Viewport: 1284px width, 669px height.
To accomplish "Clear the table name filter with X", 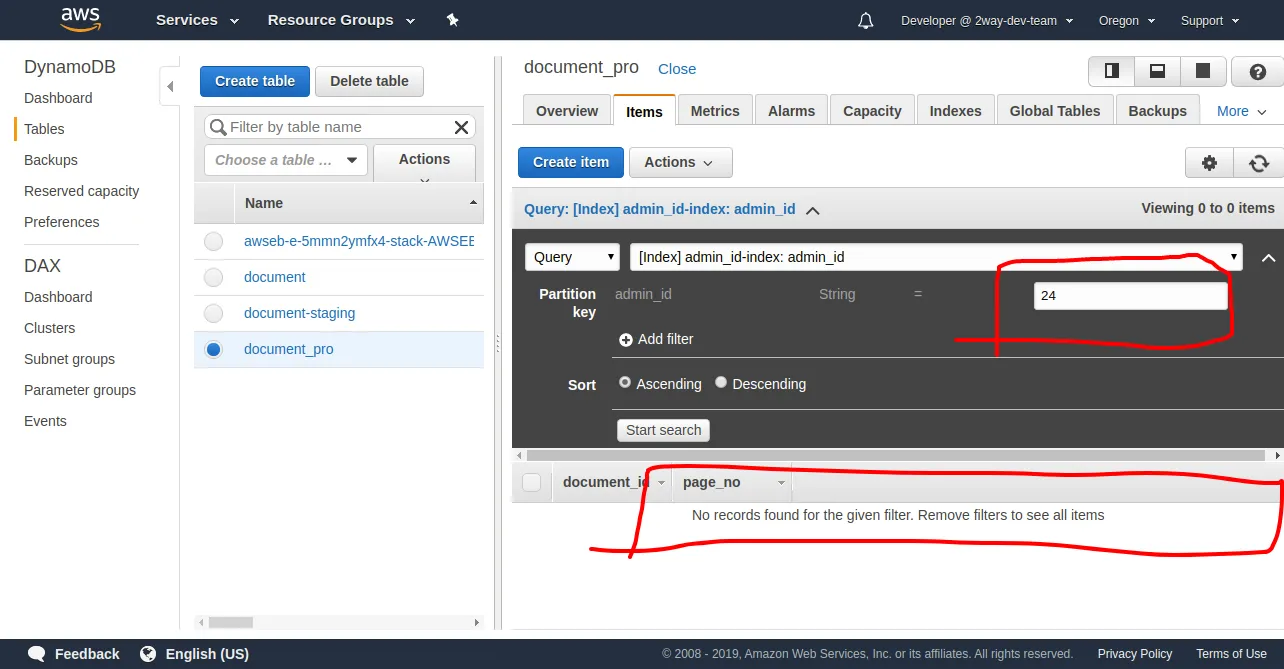I will tap(461, 127).
